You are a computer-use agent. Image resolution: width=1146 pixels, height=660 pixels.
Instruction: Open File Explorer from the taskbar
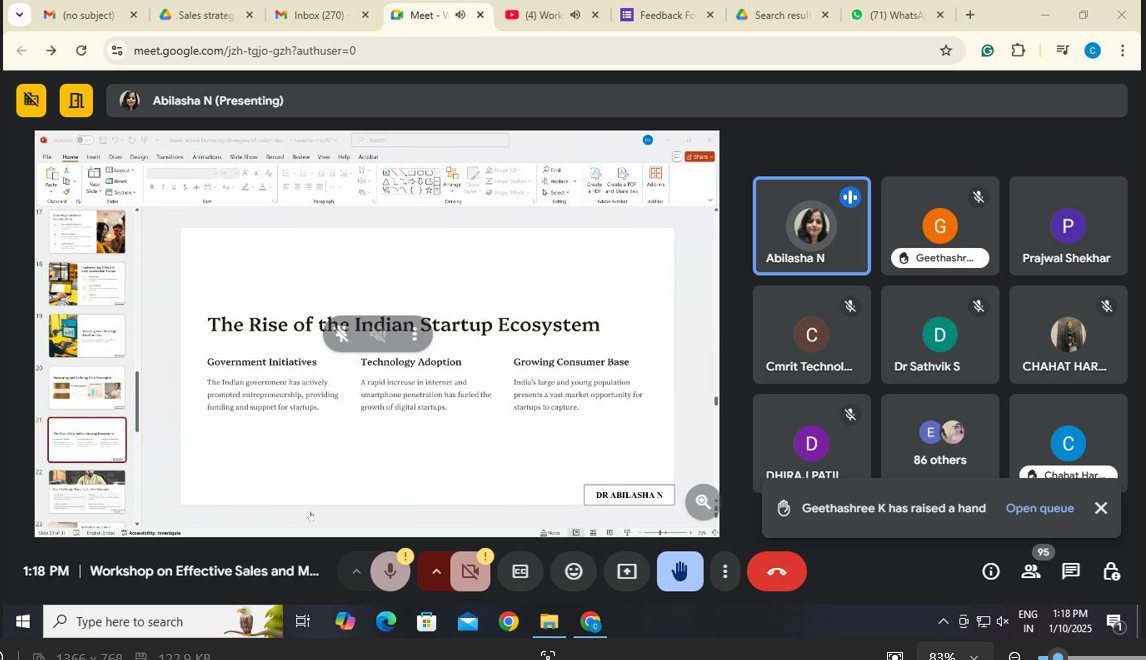[x=549, y=622]
